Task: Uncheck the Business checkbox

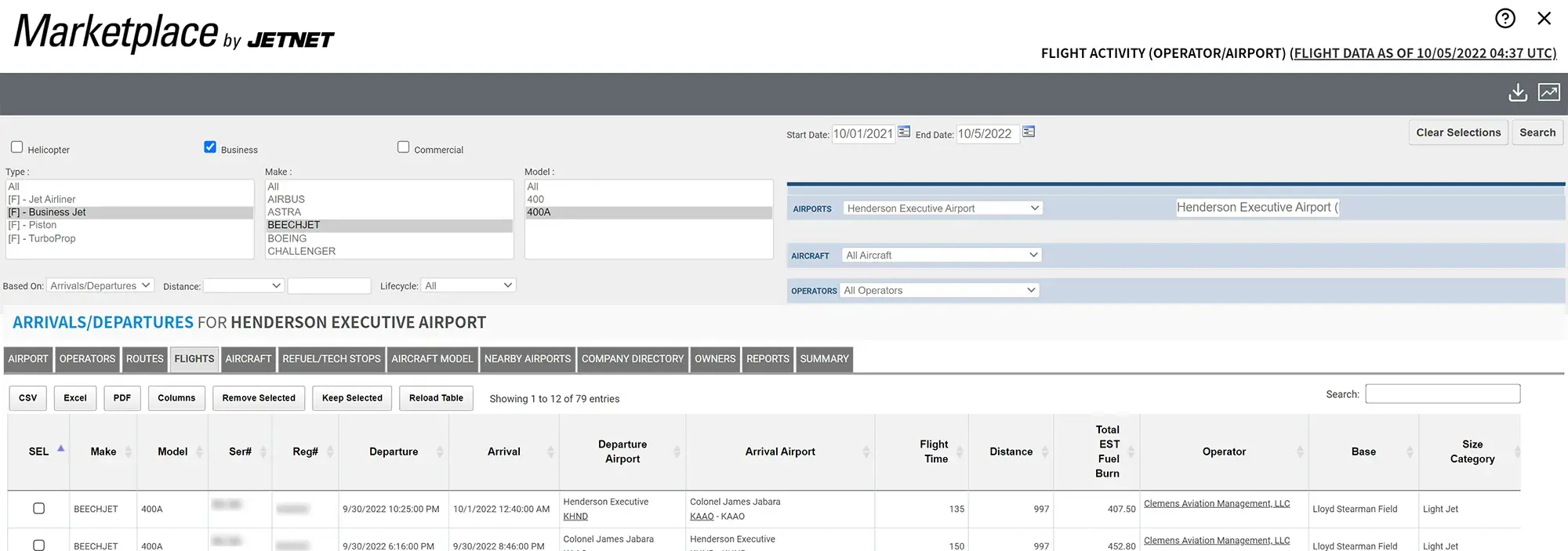Action: pyautogui.click(x=210, y=147)
